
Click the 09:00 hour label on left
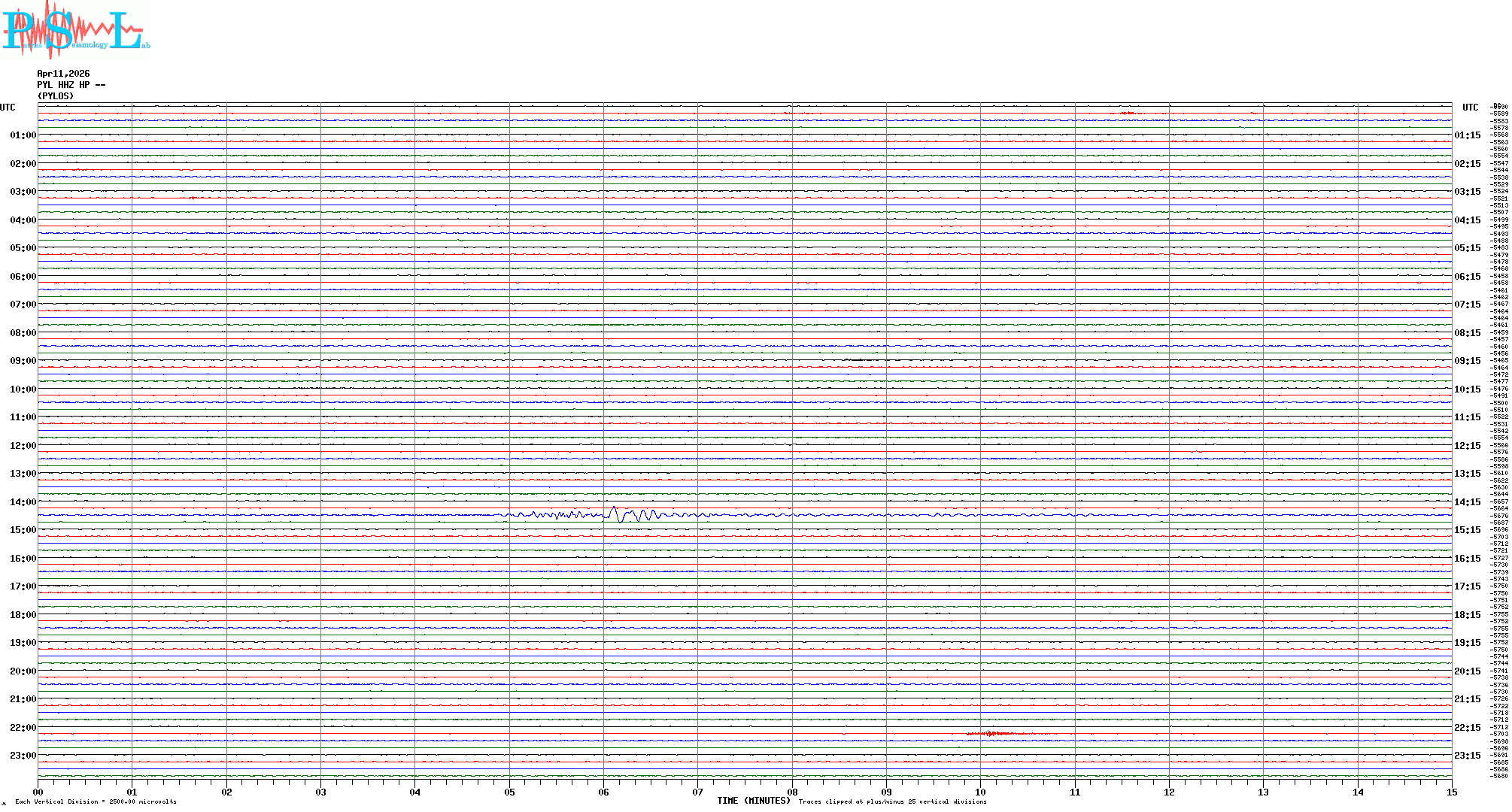(x=23, y=361)
